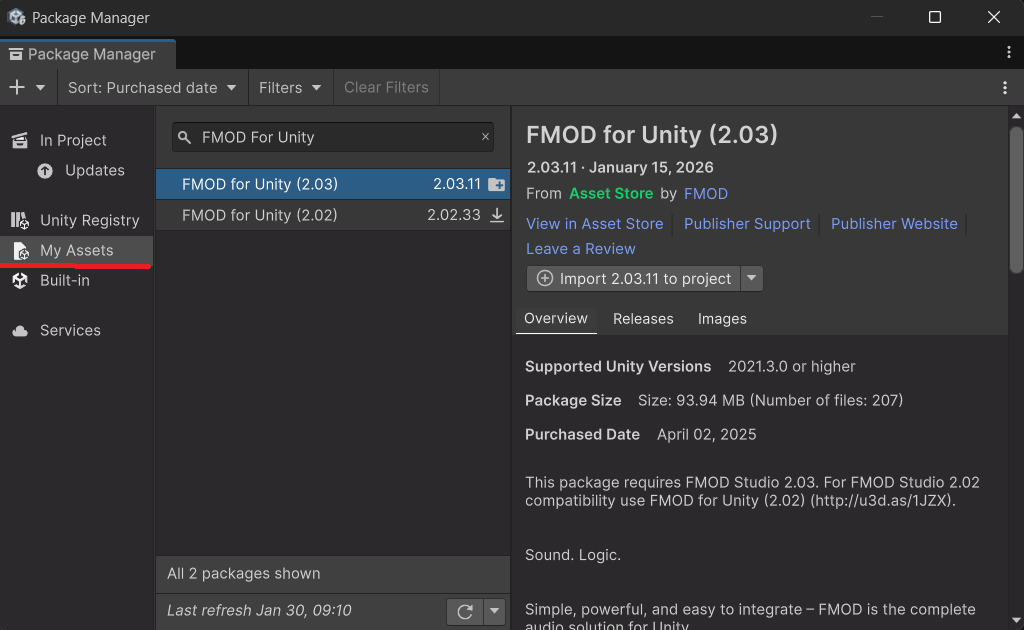Open the Images tab
The height and width of the screenshot is (630, 1024).
click(x=721, y=318)
